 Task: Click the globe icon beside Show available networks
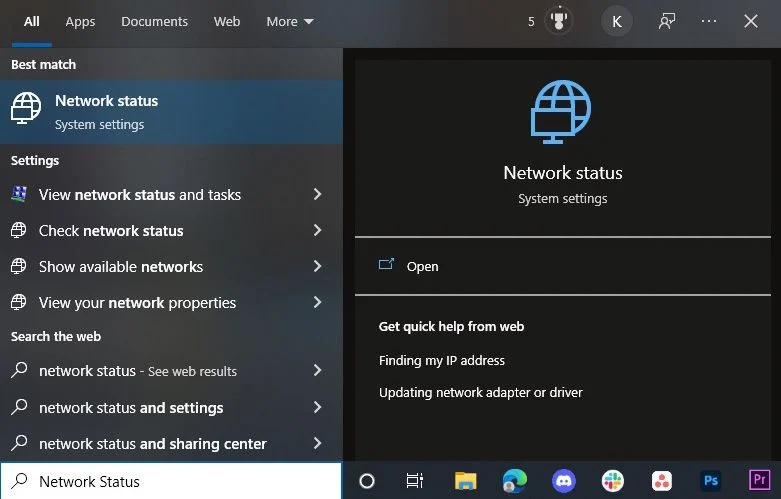coord(18,265)
